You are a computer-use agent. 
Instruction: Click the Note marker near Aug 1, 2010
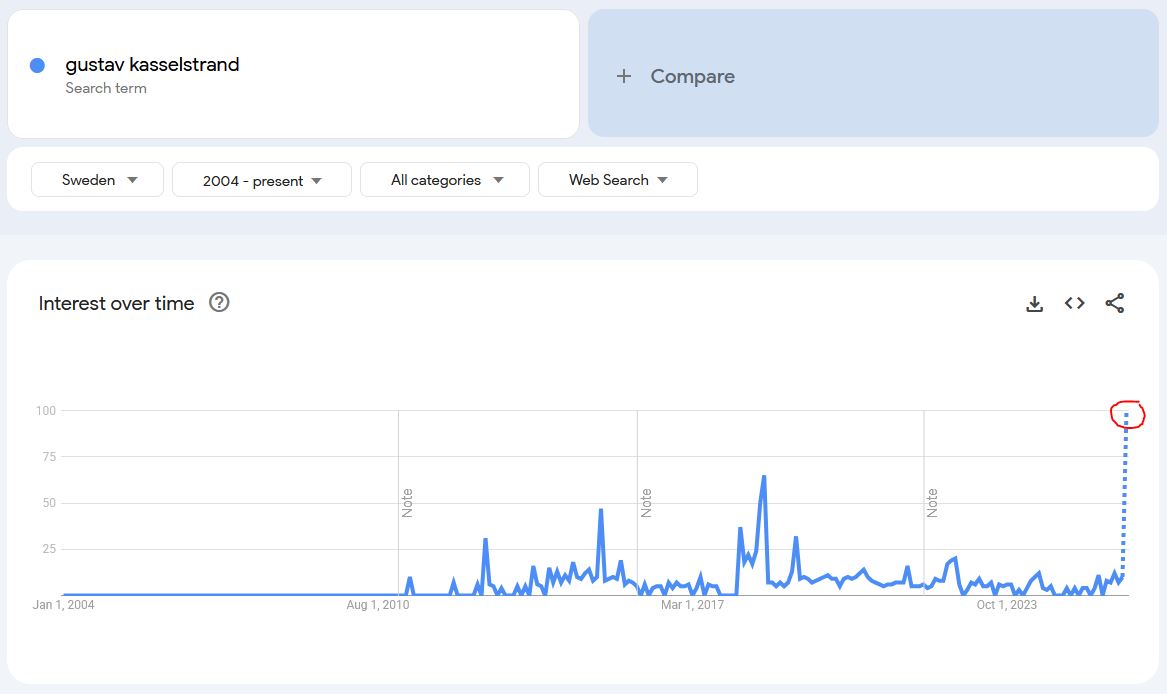407,503
